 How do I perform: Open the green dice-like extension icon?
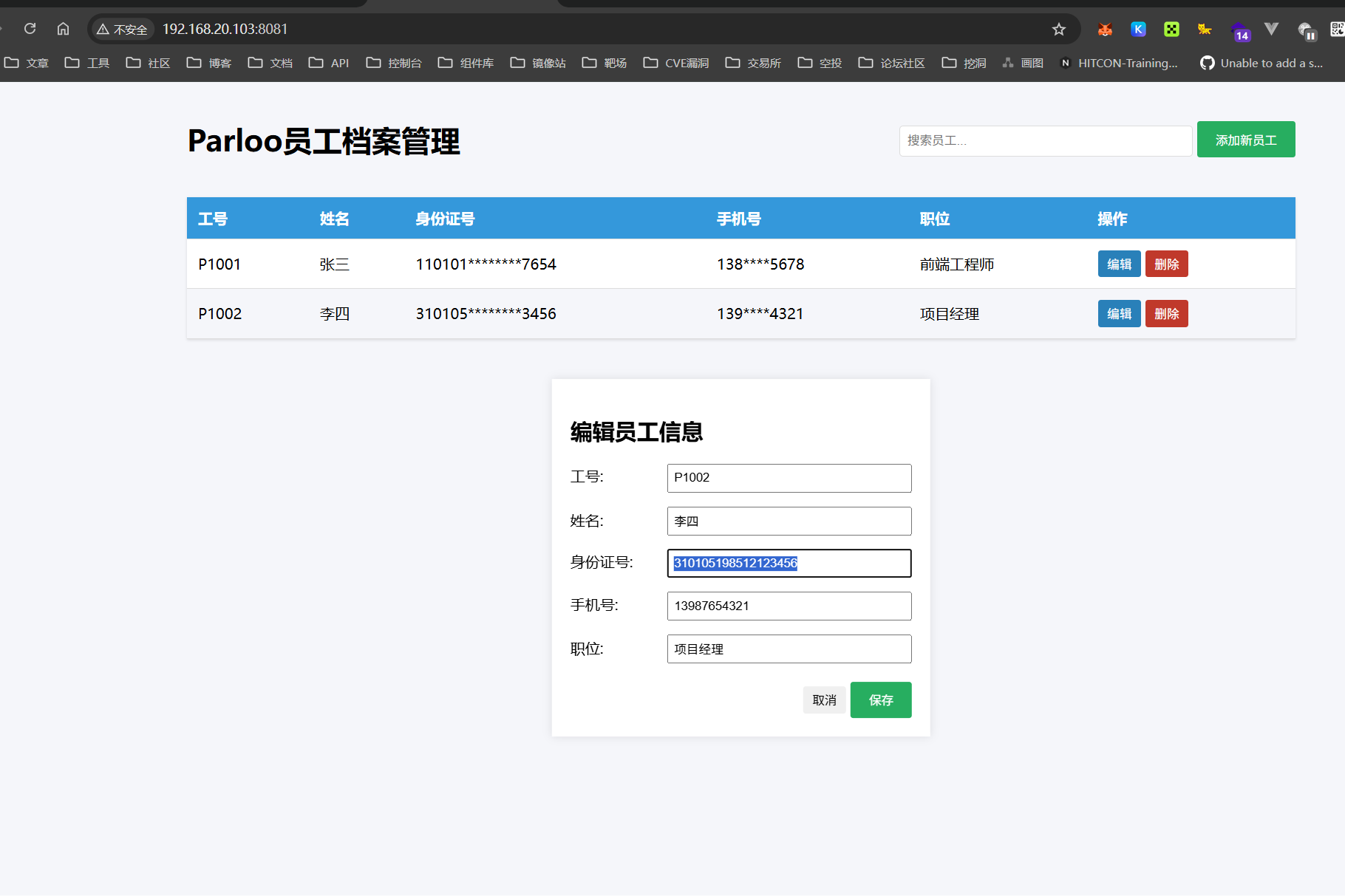point(1171,29)
